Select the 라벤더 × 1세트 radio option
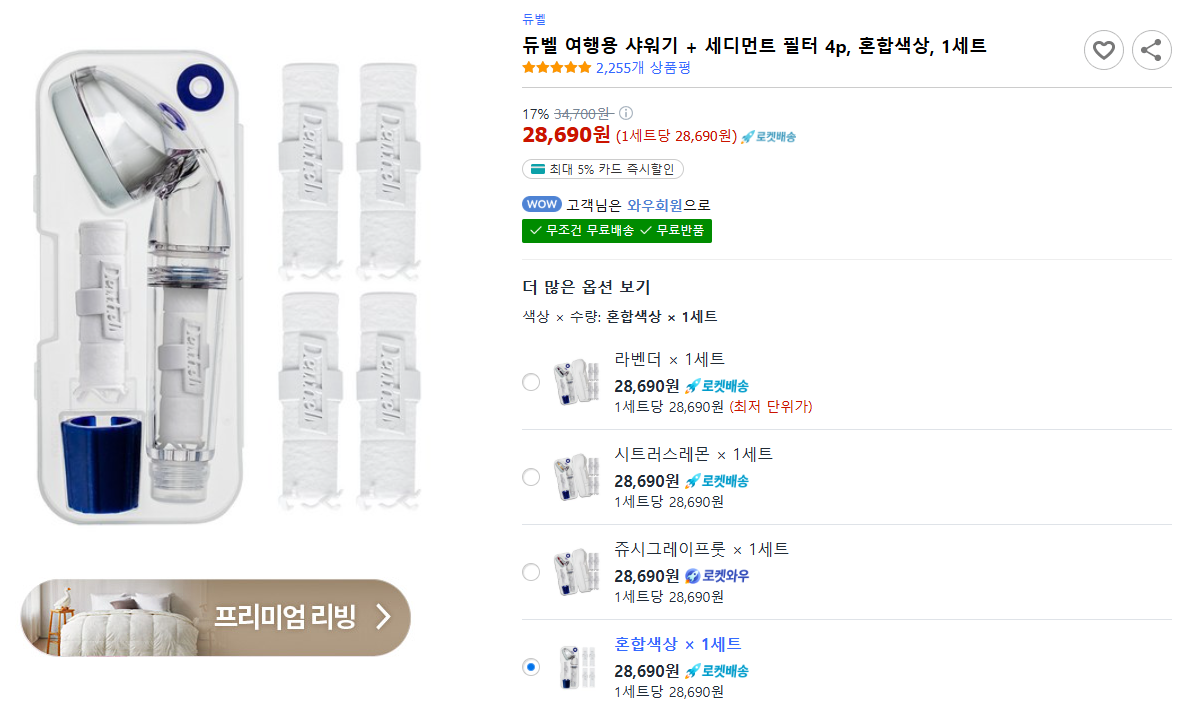Image resolution: width=1191 pixels, height=723 pixels. click(531, 382)
